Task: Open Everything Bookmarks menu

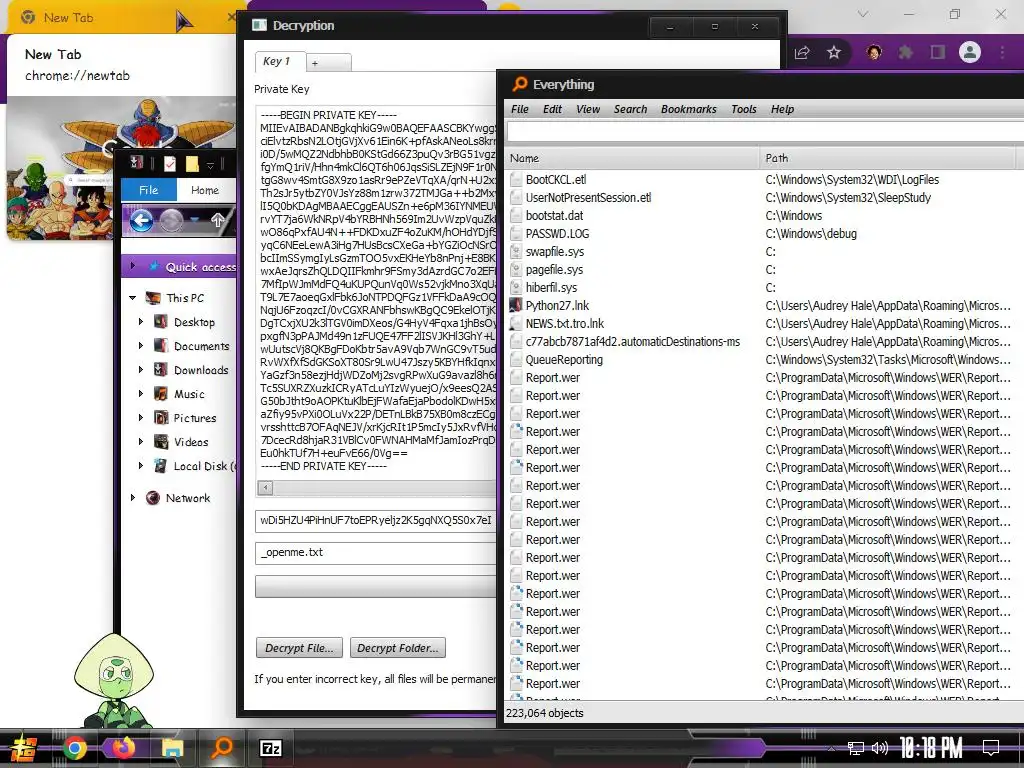Action: (x=688, y=109)
